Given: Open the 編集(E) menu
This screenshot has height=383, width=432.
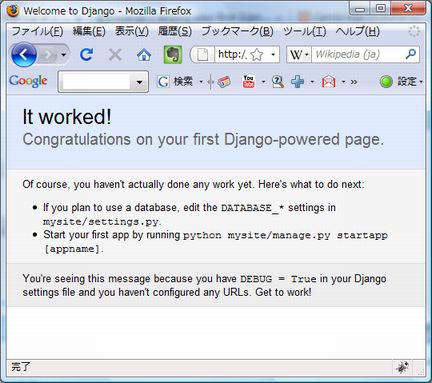Looking at the screenshot, I should (89, 32).
